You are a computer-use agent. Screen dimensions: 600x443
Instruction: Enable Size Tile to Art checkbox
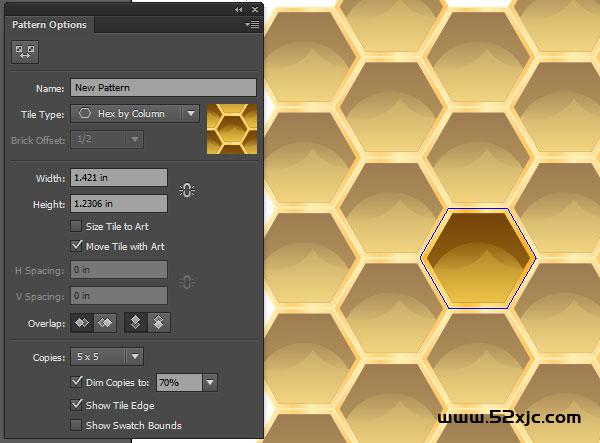tap(78, 227)
